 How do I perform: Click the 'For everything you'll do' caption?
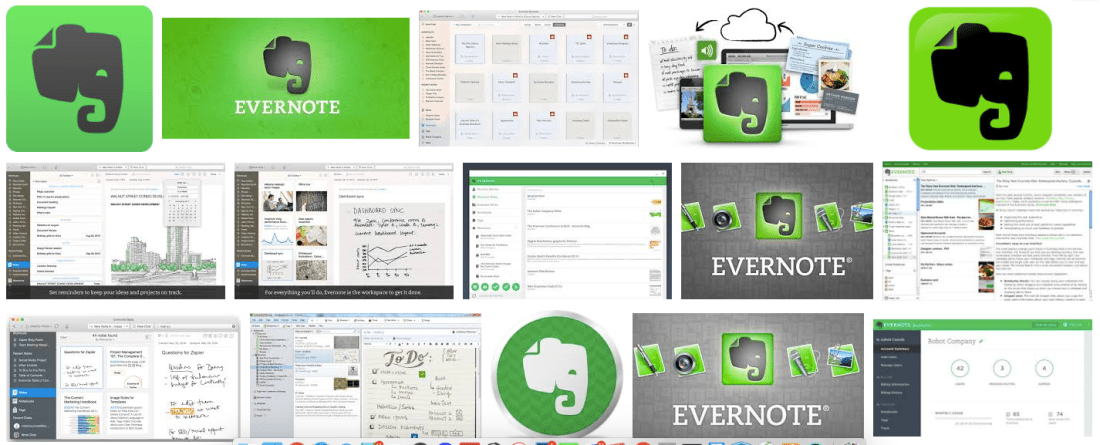(347, 293)
